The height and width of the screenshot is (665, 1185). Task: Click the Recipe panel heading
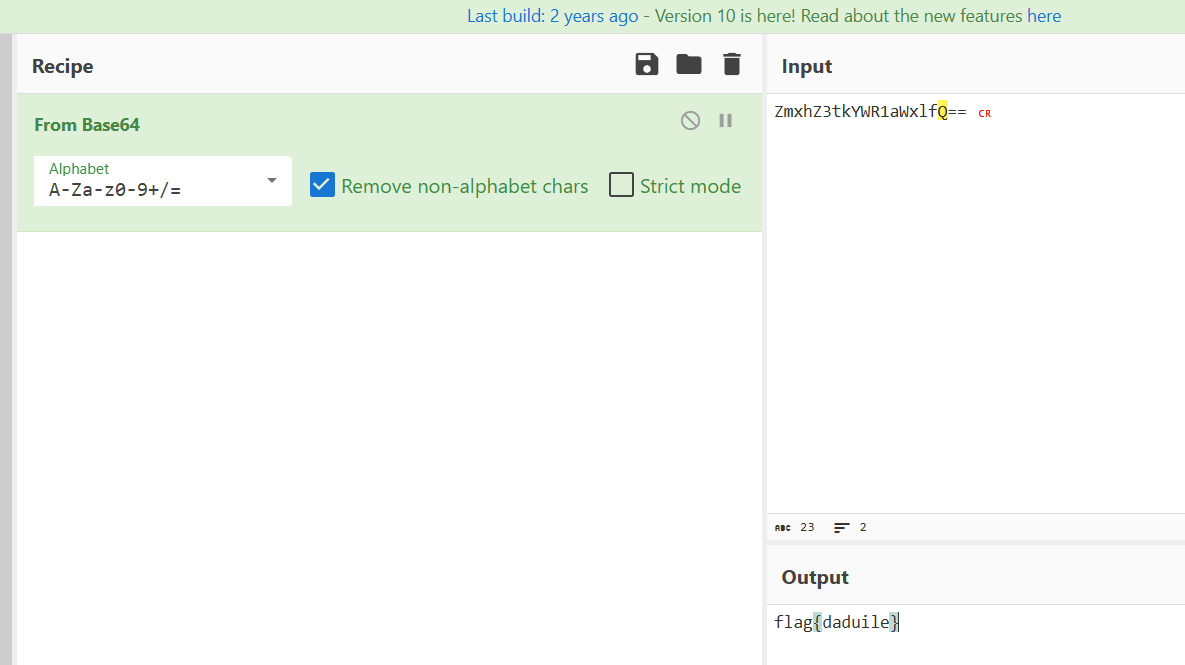tap(63, 66)
